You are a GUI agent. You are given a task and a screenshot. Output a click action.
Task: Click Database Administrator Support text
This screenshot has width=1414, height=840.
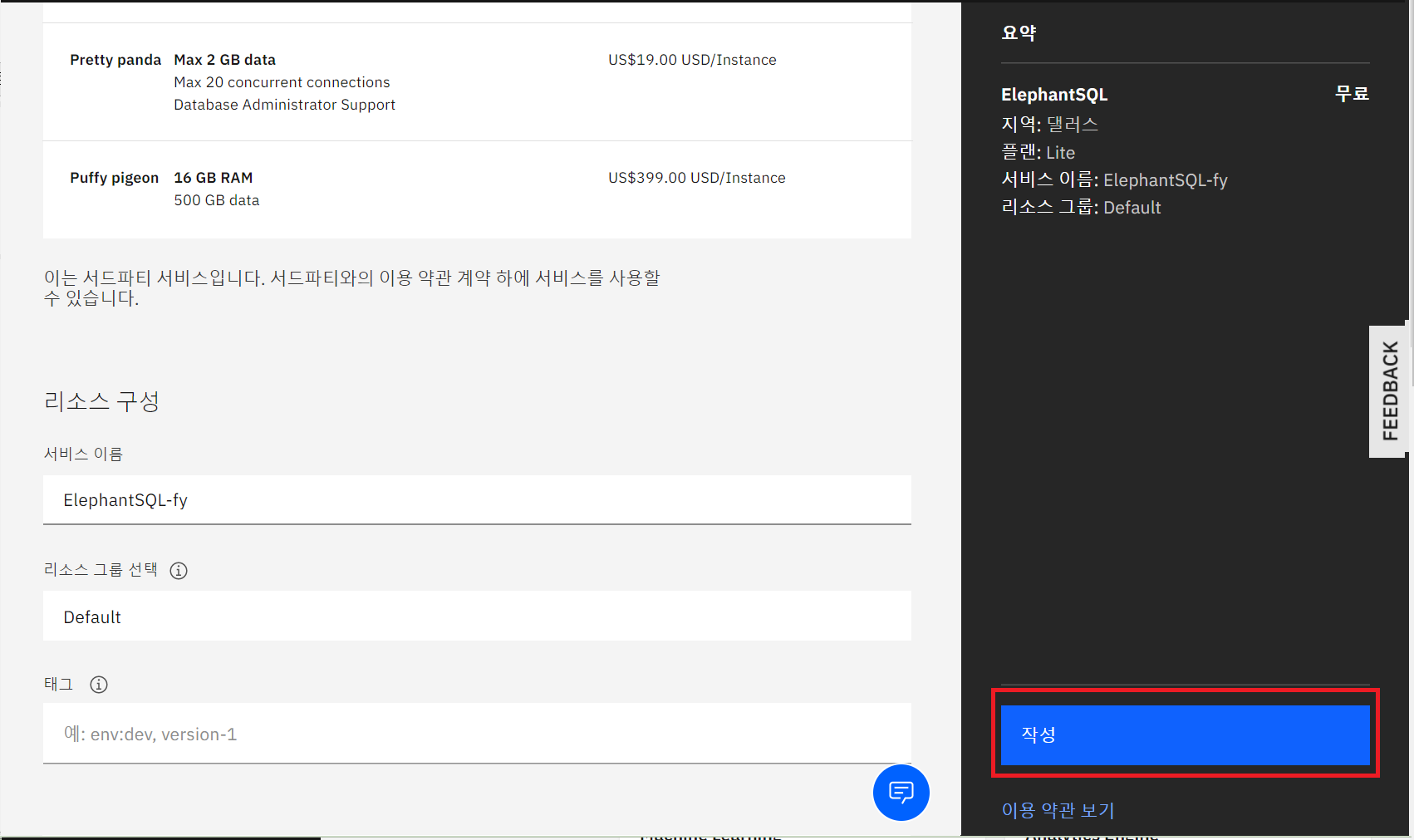click(284, 105)
